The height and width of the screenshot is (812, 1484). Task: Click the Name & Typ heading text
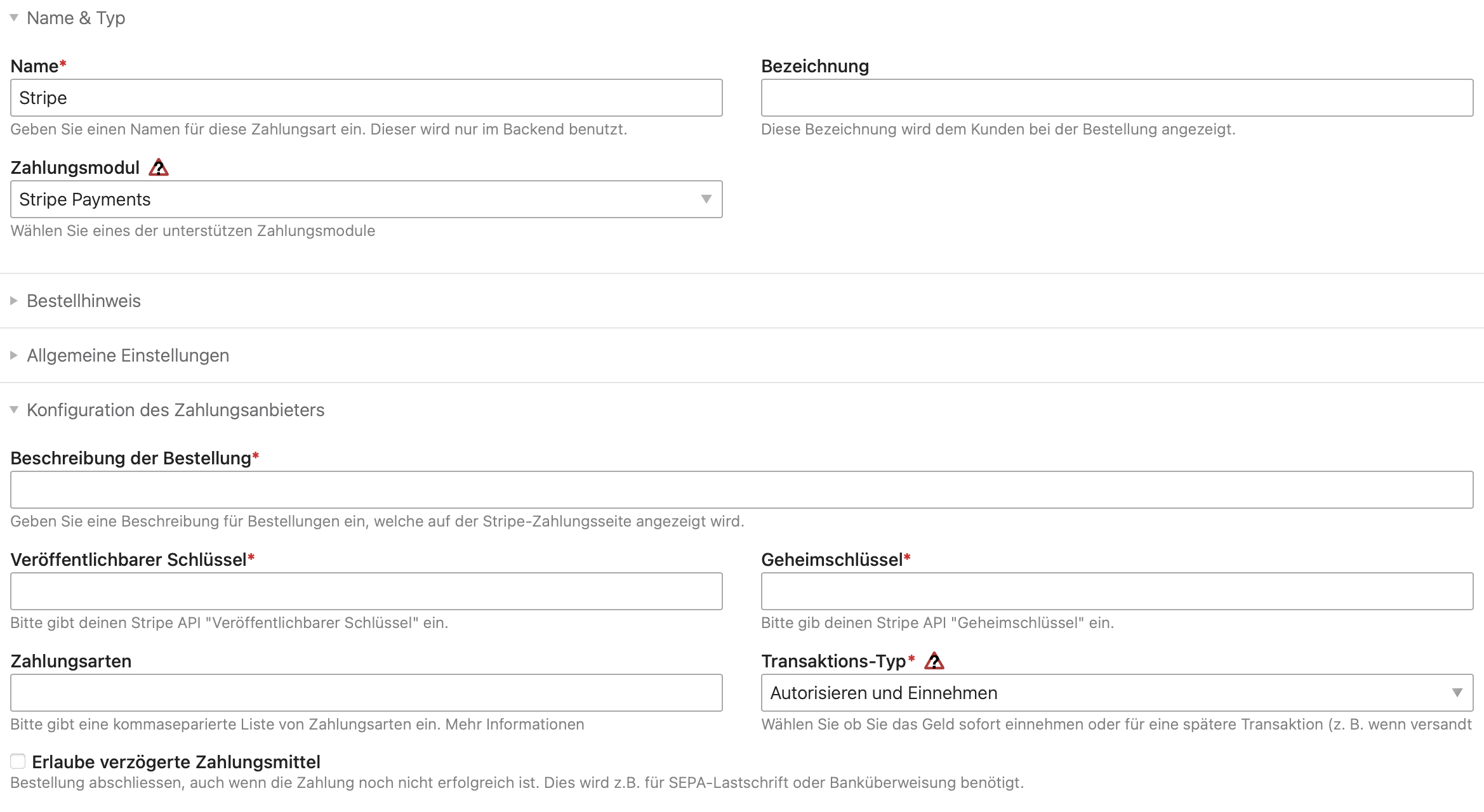pyautogui.click(x=76, y=18)
